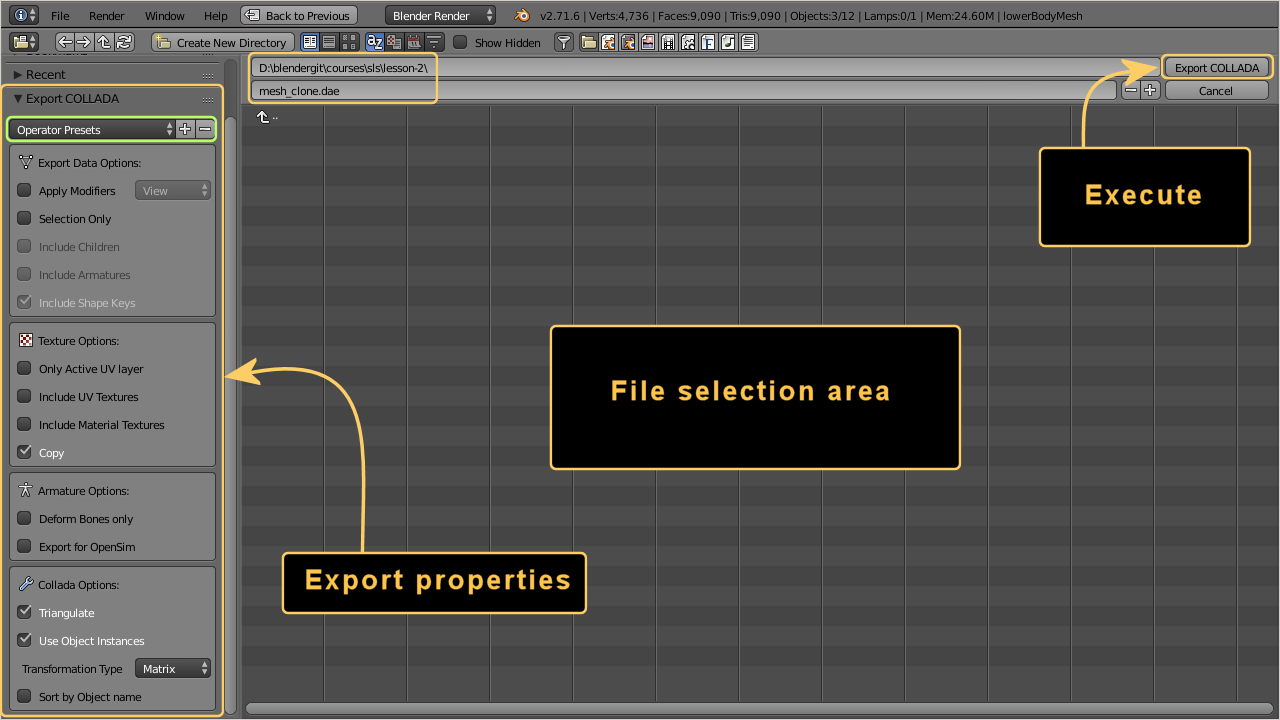Toggle Show Hidden files
This screenshot has width=1280, height=720.
coord(460,42)
